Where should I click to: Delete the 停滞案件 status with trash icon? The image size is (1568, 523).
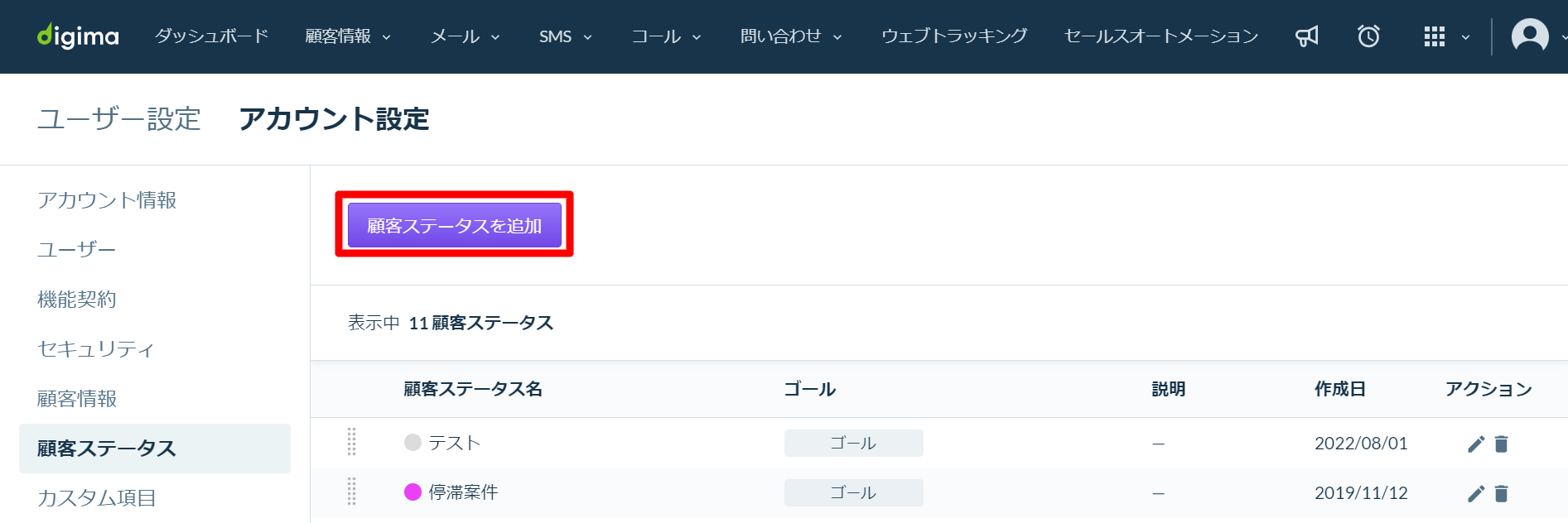pos(1501,494)
